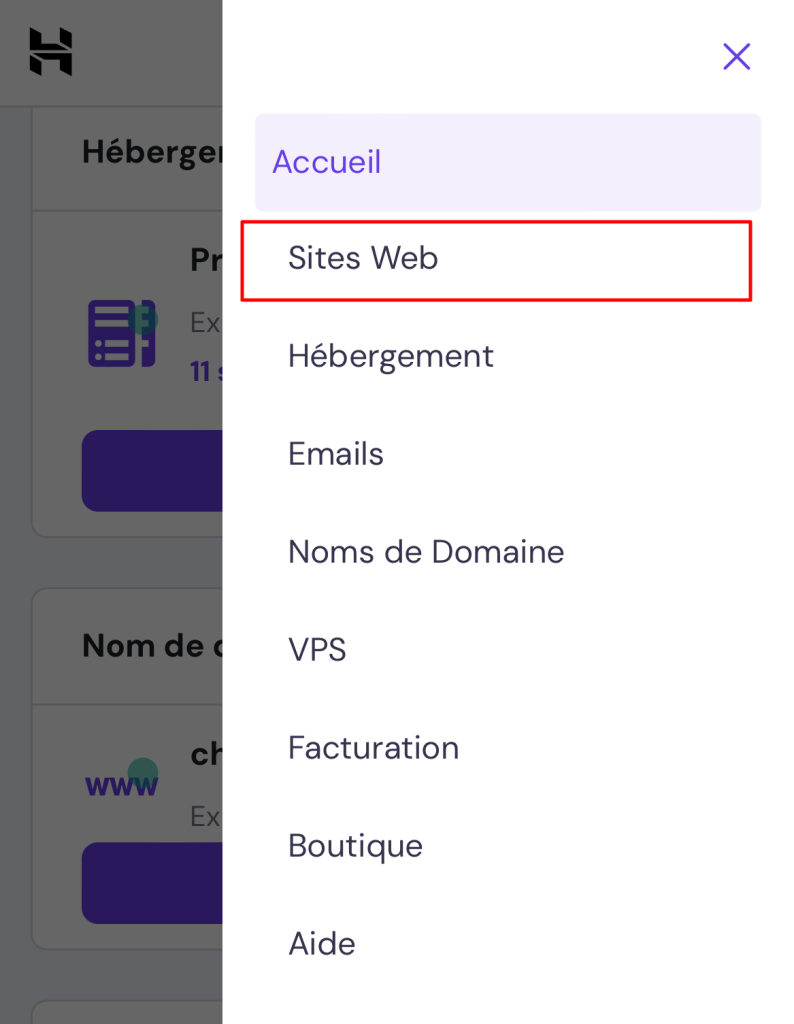The height and width of the screenshot is (1024, 794).
Task: Click the hosting plan server icon
Action: [x=120, y=333]
